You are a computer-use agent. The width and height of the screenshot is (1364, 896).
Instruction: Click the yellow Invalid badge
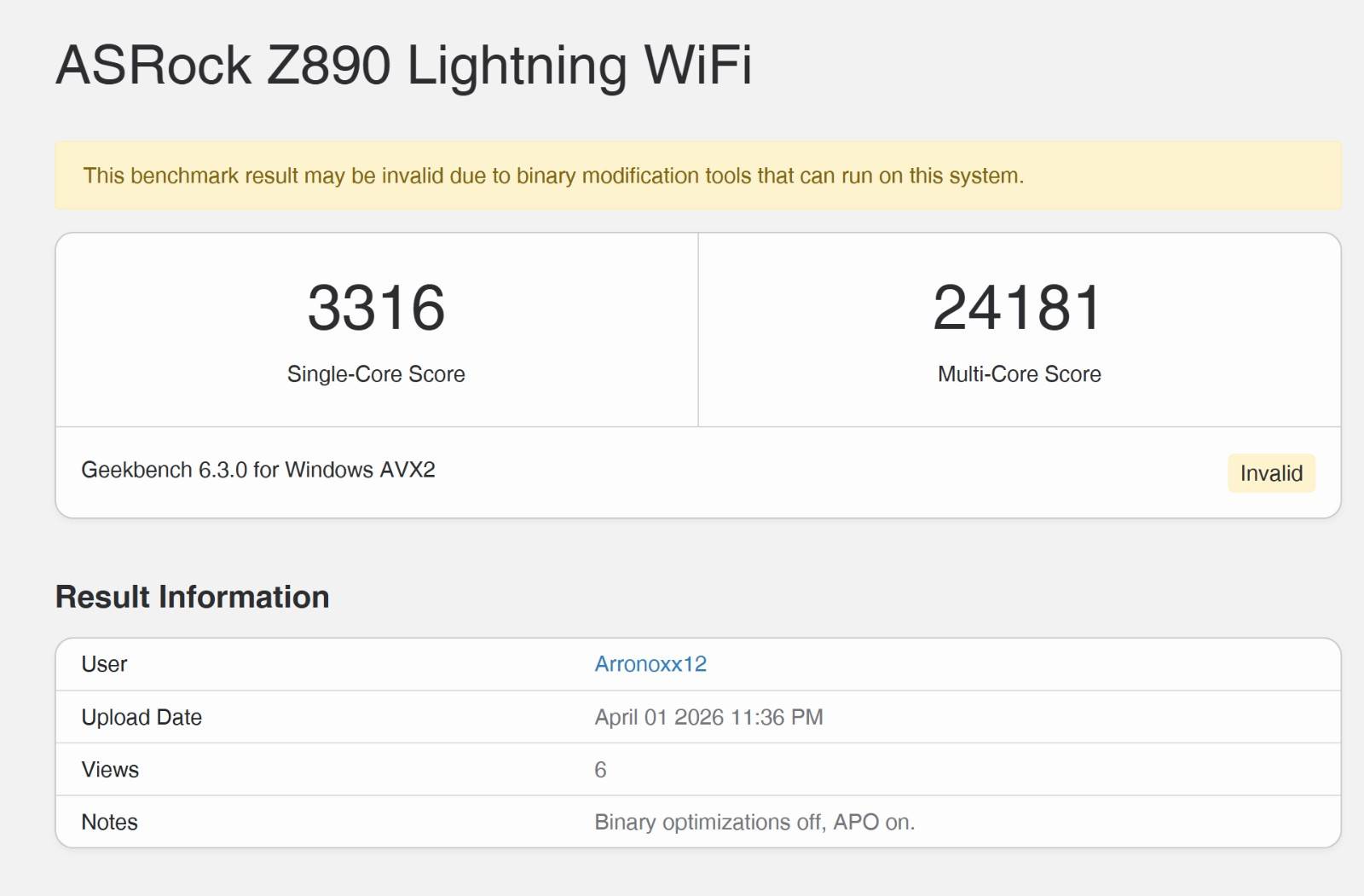[x=1270, y=473]
